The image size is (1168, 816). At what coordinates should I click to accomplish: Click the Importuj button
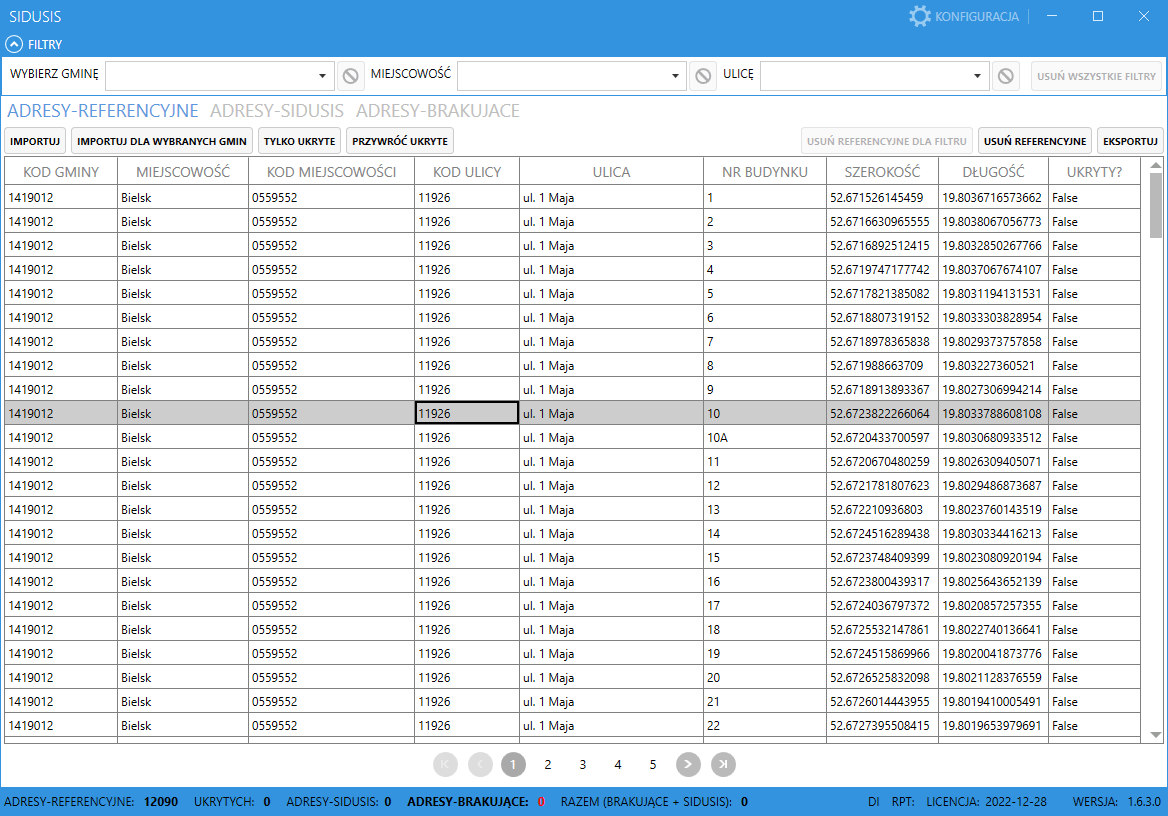36,141
